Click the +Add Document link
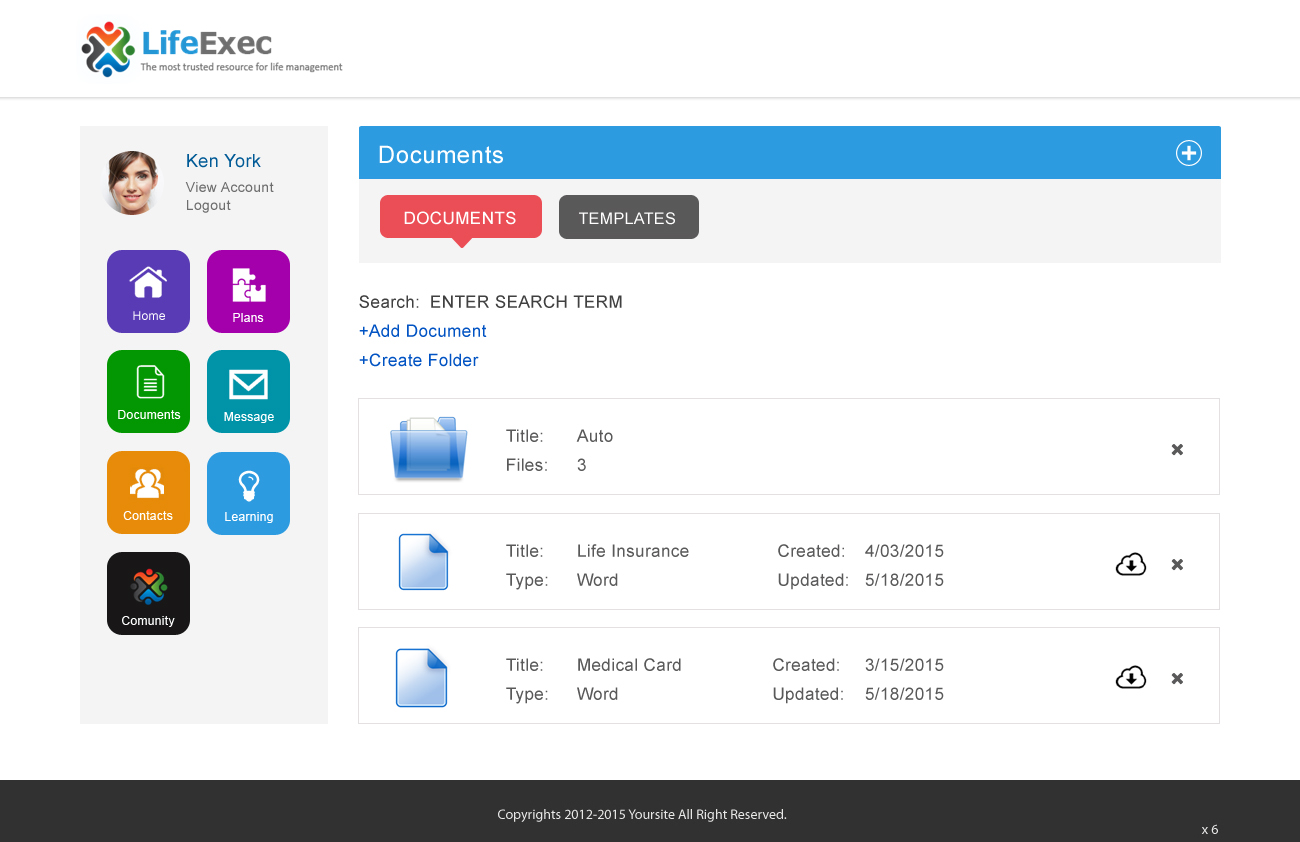Screen dimensions: 1300x842 pos(423,331)
